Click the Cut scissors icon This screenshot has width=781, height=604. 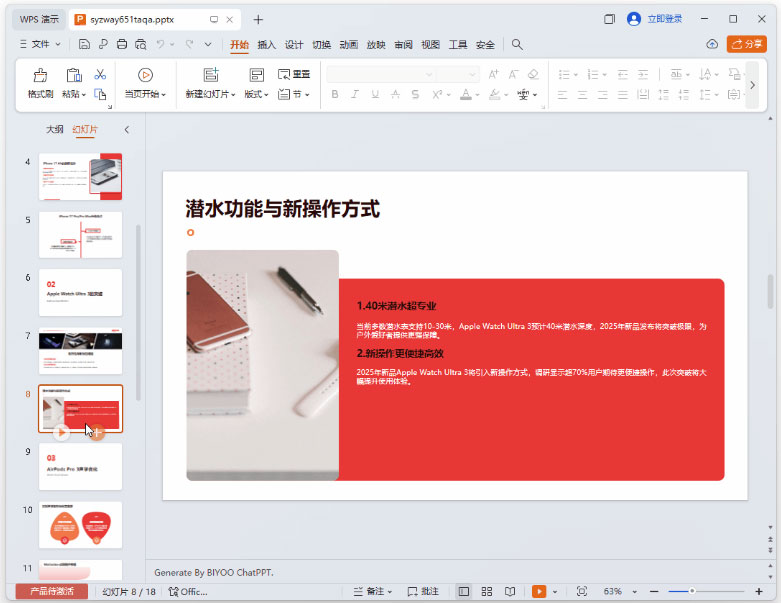coord(100,75)
